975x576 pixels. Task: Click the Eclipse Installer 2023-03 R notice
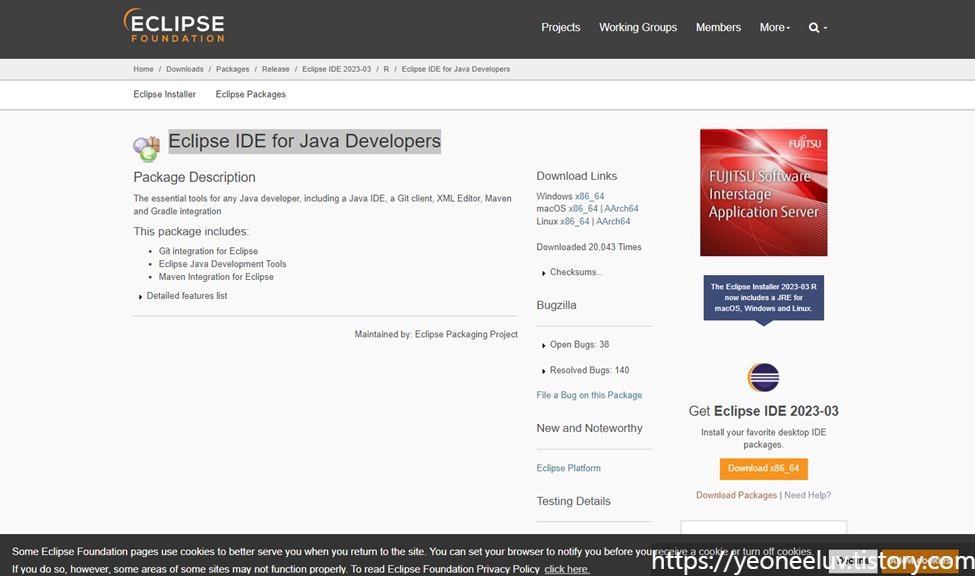[x=764, y=298]
